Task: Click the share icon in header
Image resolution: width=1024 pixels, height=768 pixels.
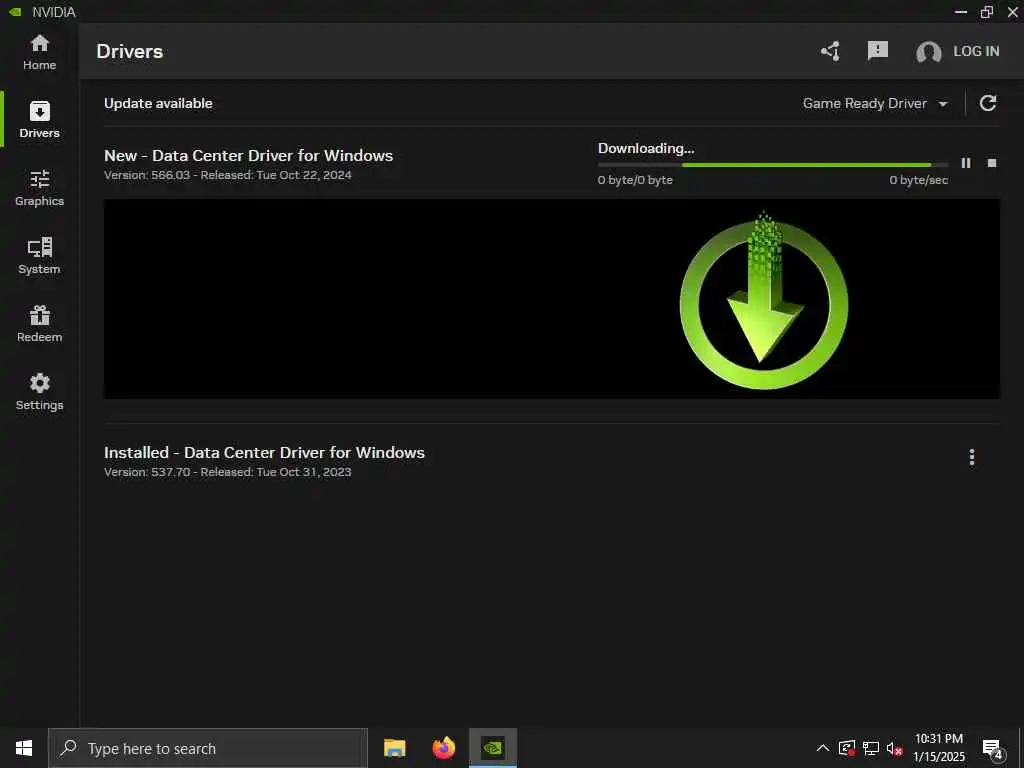Action: [830, 51]
